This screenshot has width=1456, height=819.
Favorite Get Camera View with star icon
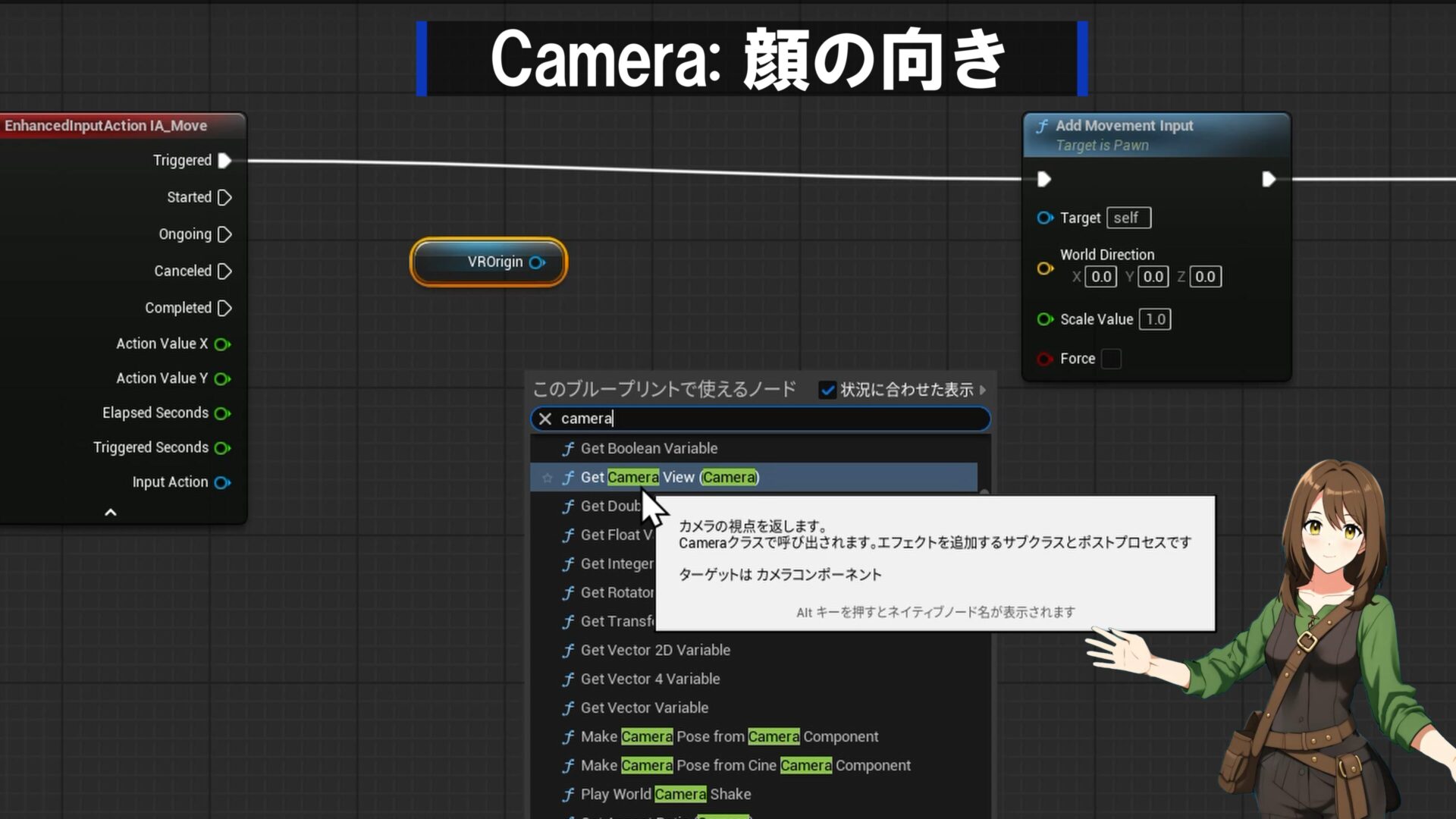pyautogui.click(x=548, y=478)
